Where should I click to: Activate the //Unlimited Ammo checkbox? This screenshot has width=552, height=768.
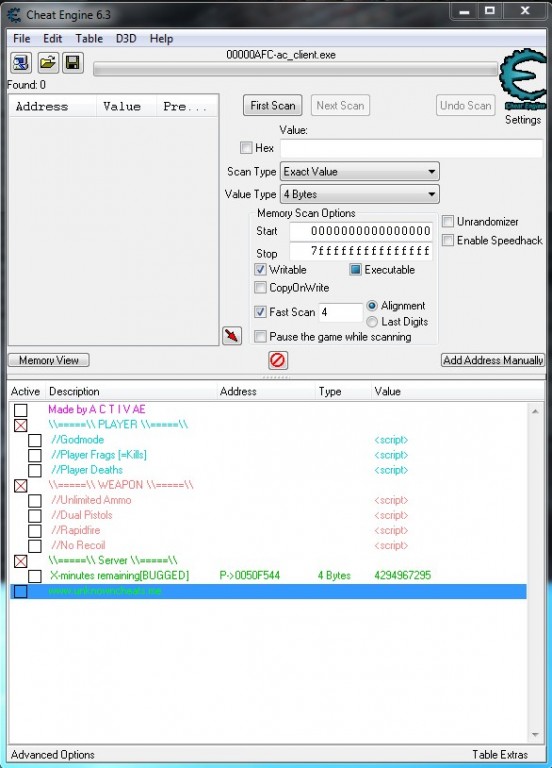(x=35, y=501)
